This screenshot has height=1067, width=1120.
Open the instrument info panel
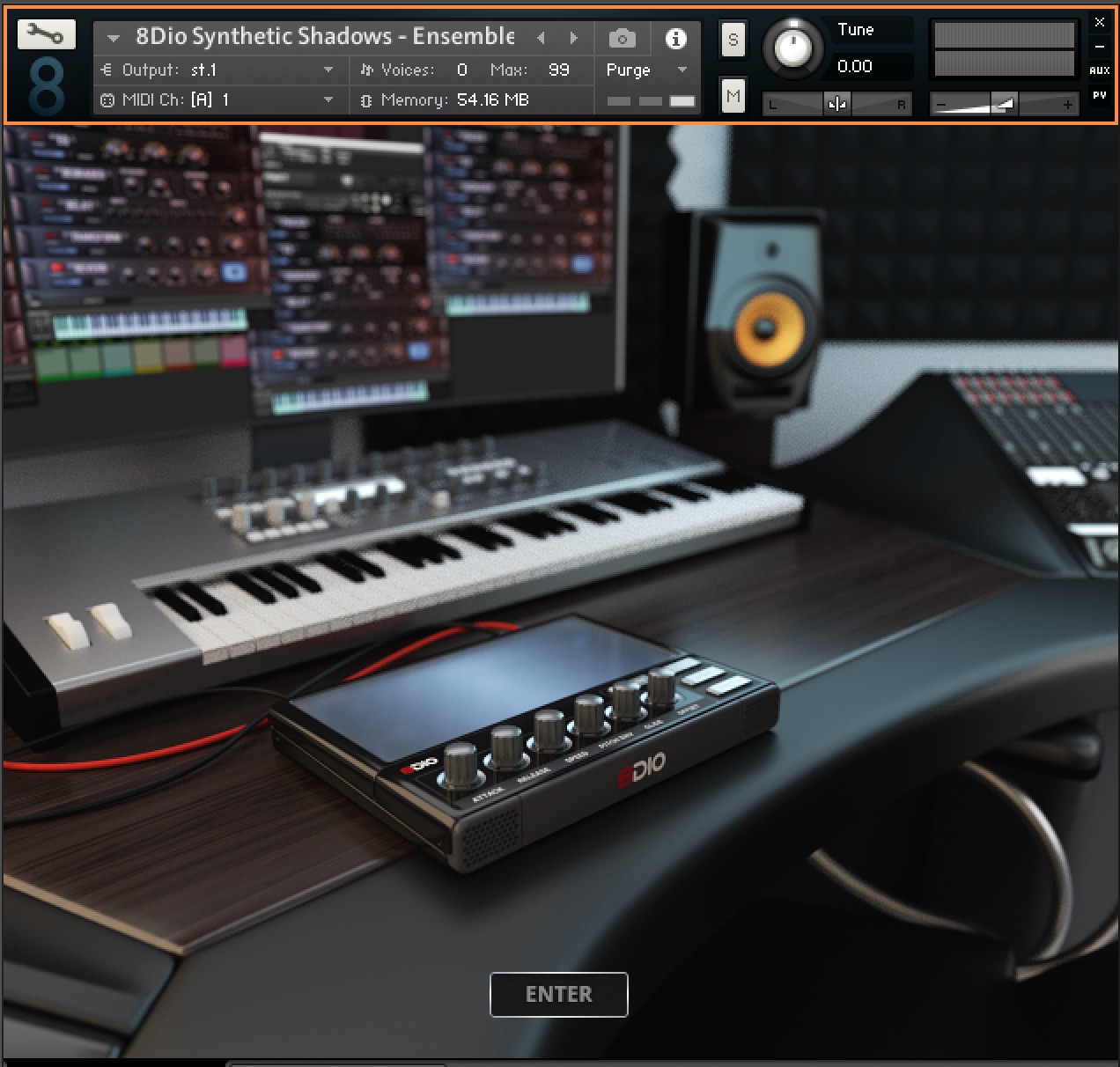coord(675,38)
